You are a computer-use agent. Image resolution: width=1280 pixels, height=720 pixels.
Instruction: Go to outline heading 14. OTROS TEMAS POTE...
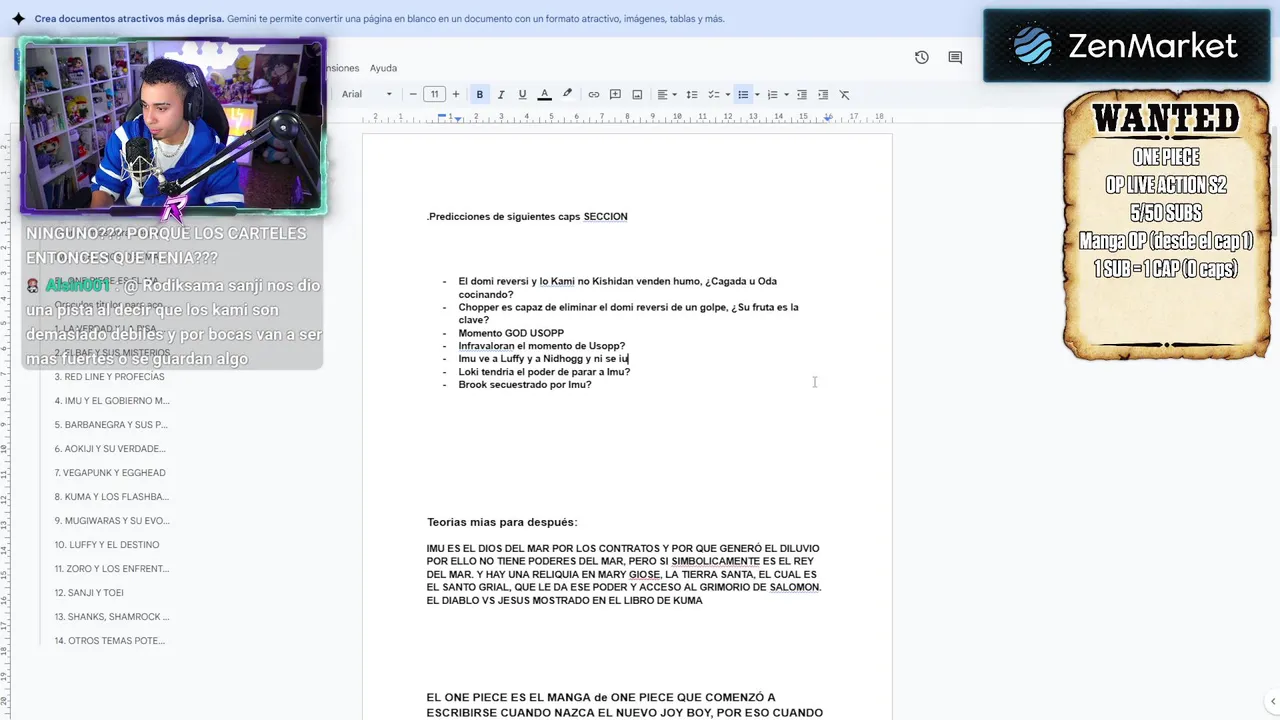110,641
